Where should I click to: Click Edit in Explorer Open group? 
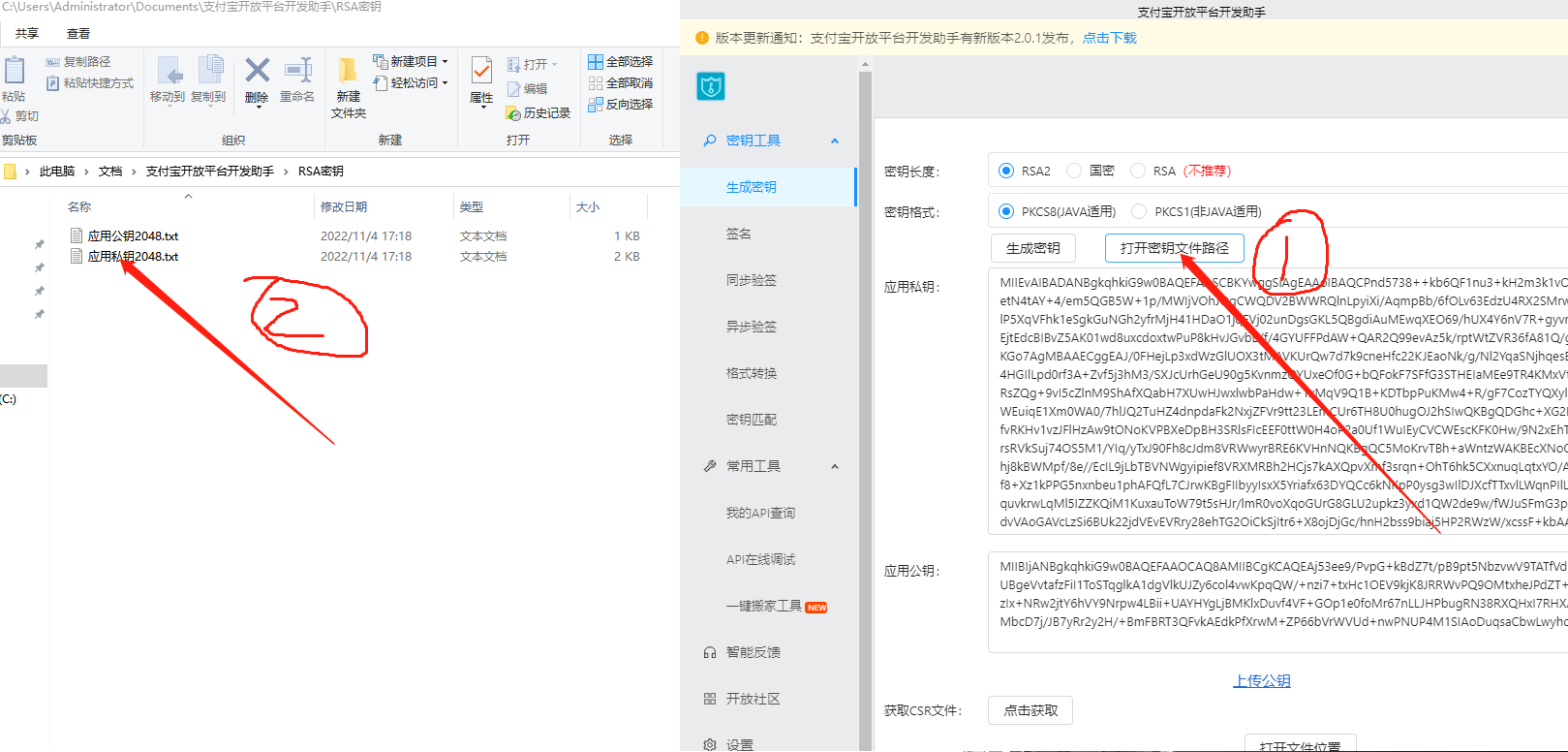tap(528, 89)
